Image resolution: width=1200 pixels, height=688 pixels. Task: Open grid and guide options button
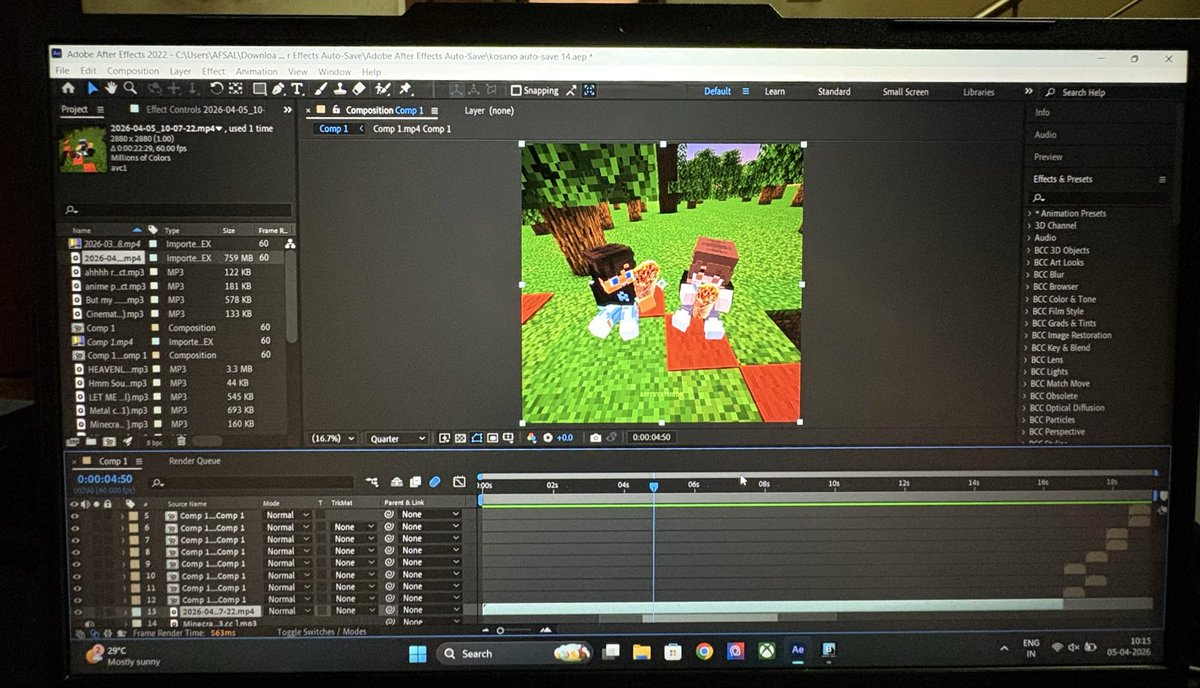(x=508, y=438)
